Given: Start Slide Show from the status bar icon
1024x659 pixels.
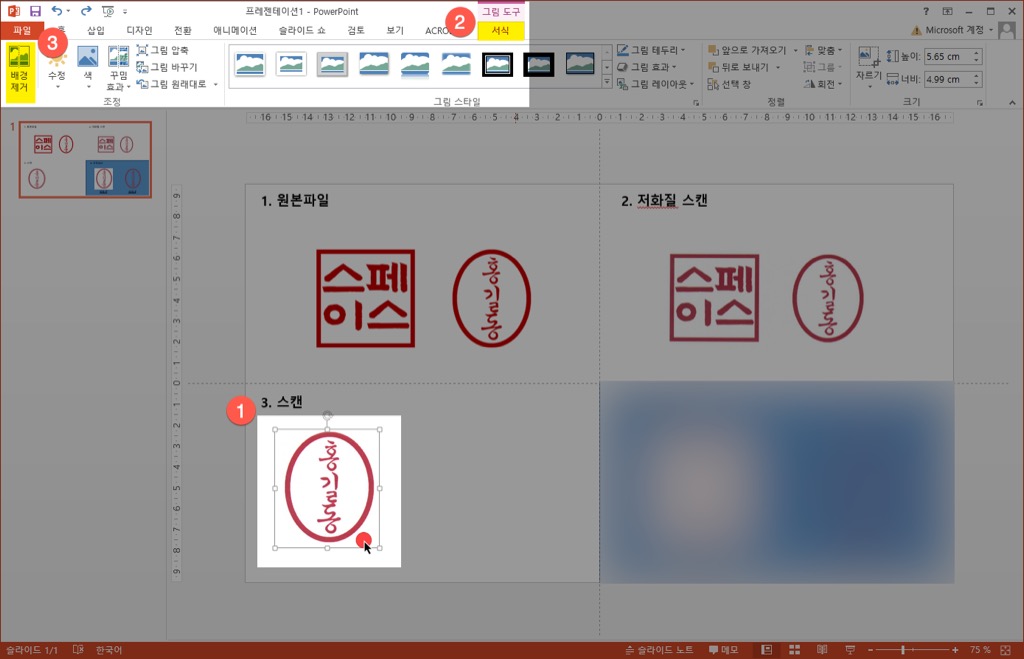Looking at the screenshot, I should 851,648.
